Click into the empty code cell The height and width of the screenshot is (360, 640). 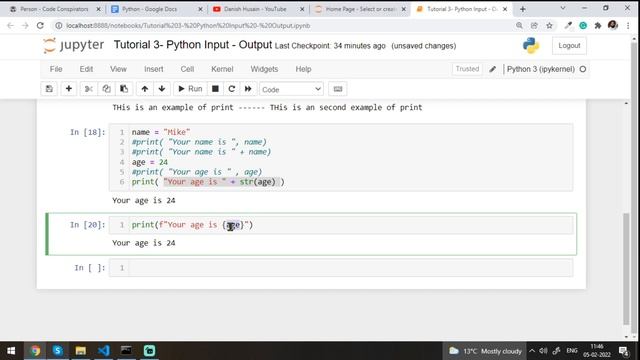(350, 268)
